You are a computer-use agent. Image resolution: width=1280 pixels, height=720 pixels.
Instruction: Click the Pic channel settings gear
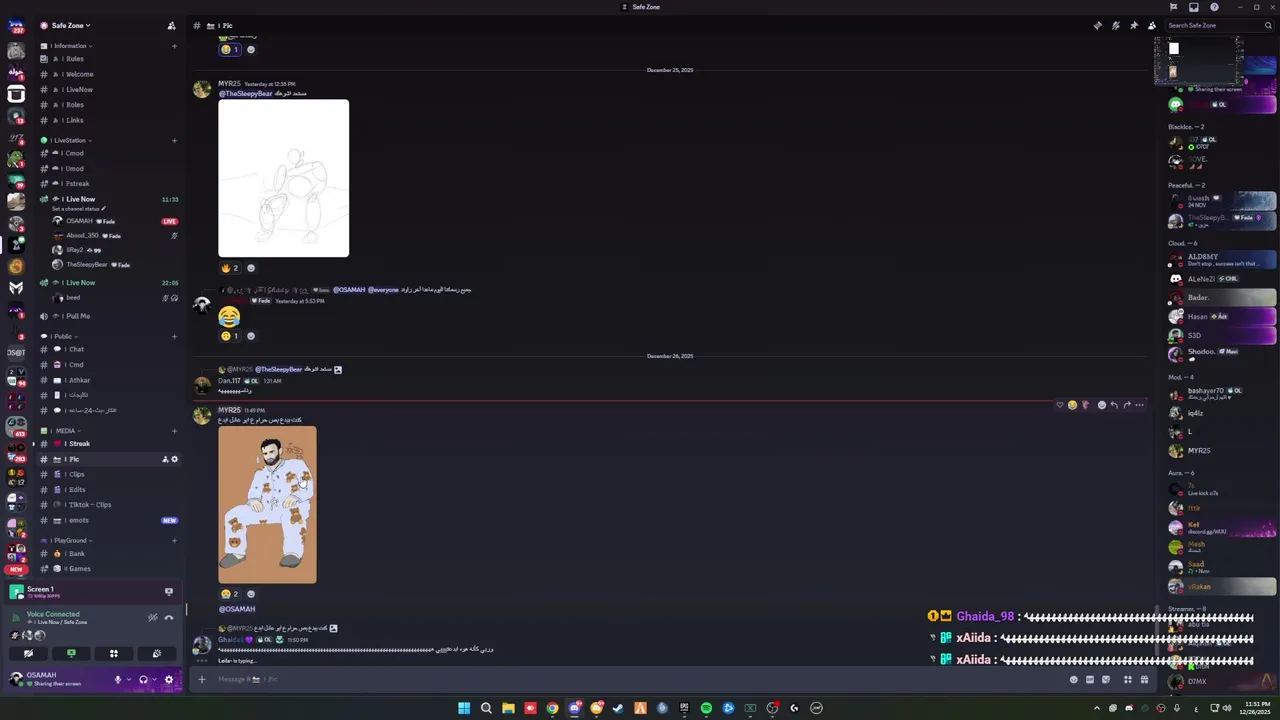coord(174,459)
